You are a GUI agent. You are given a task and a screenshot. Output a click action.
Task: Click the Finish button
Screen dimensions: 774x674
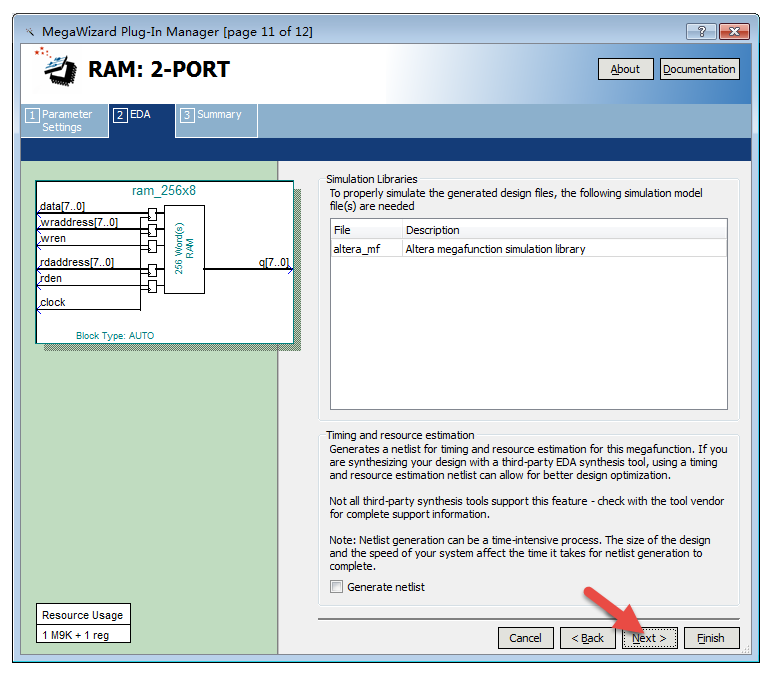[711, 638]
